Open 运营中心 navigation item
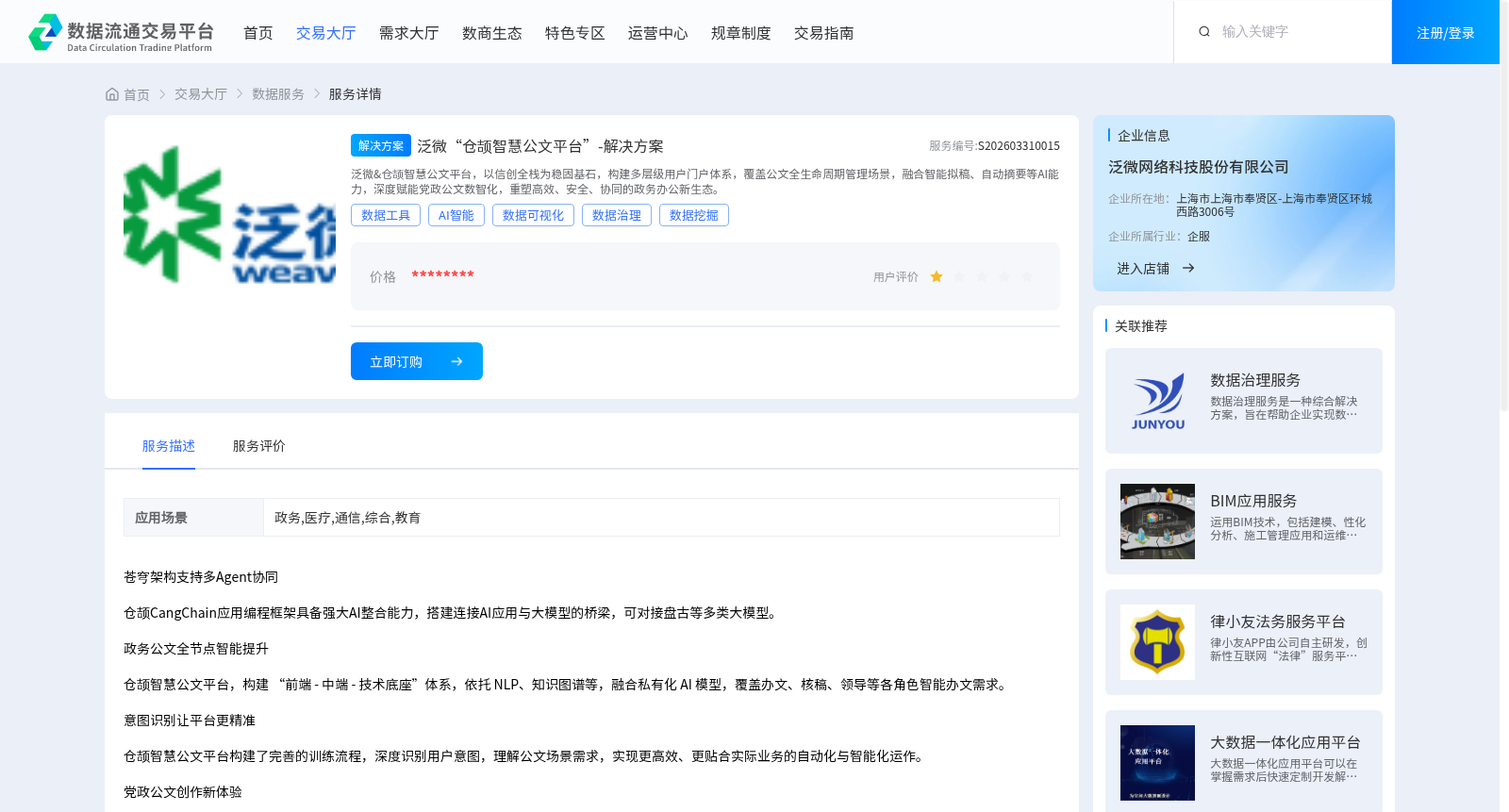Viewport: 1509px width, 812px height. coord(658,33)
